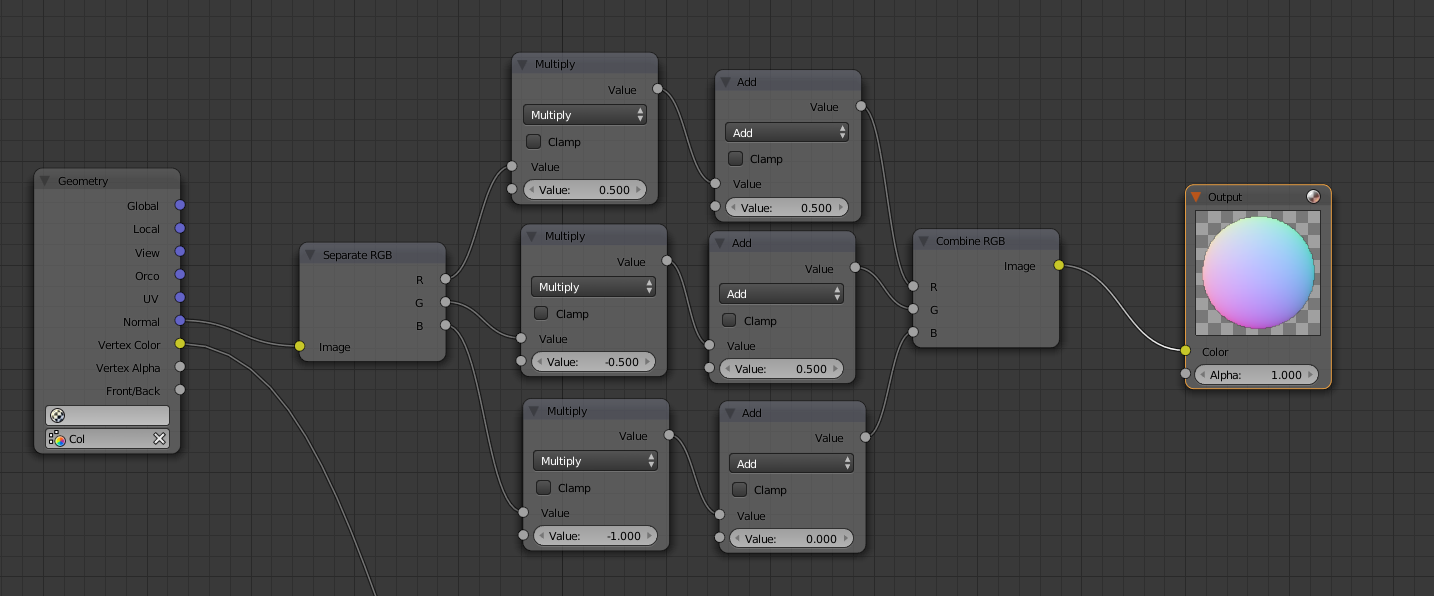
Task: Increase Alpha using its right arrow
Action: coord(1311,375)
